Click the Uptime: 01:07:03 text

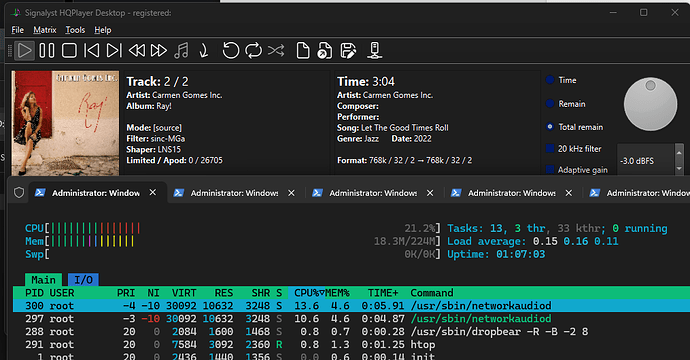point(496,254)
